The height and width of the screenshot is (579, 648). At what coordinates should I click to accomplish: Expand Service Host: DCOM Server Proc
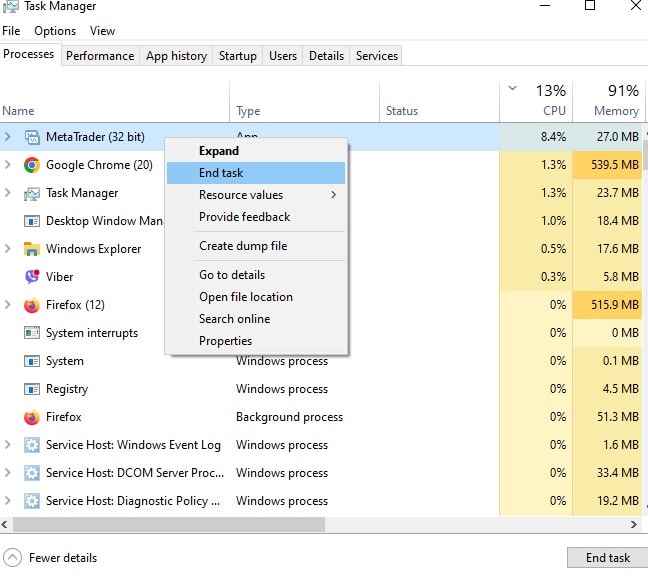pyautogui.click(x=7, y=472)
